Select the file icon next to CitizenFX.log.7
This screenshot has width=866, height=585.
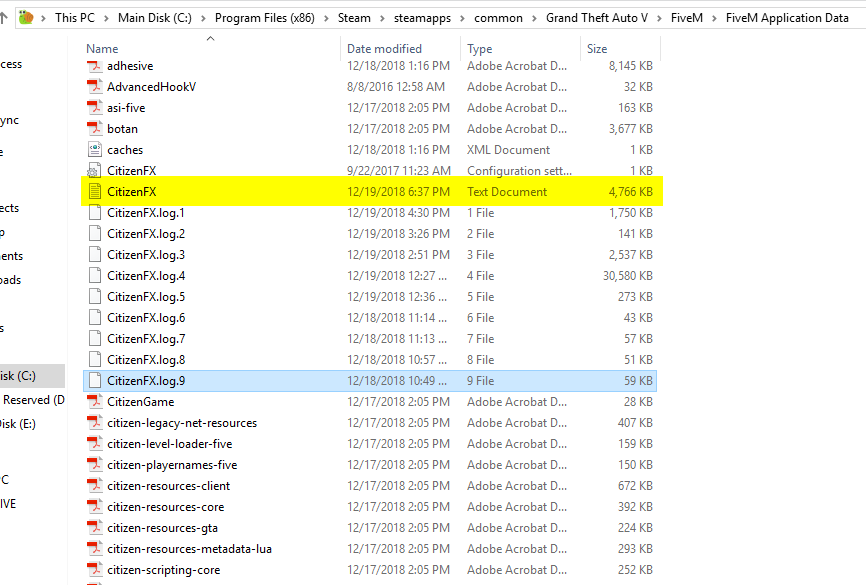point(95,339)
